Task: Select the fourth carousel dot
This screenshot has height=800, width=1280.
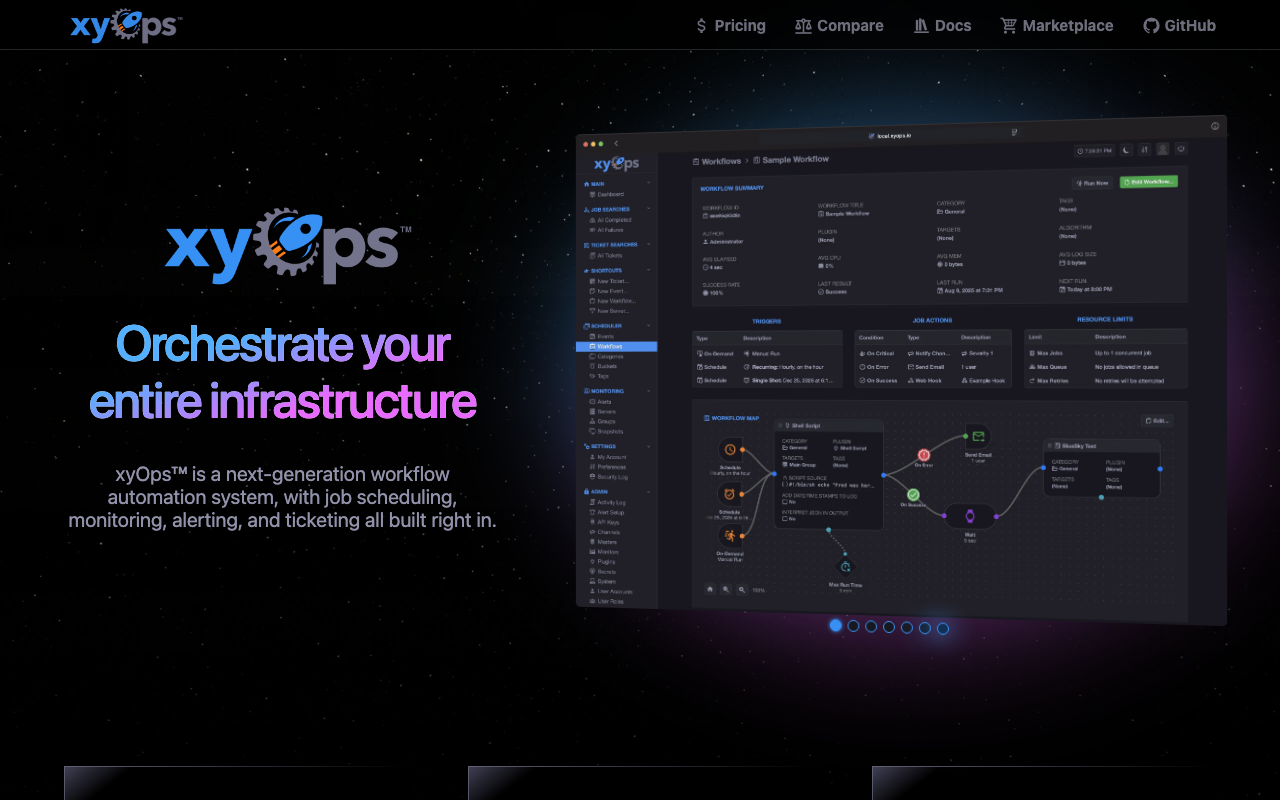Action: (x=889, y=627)
